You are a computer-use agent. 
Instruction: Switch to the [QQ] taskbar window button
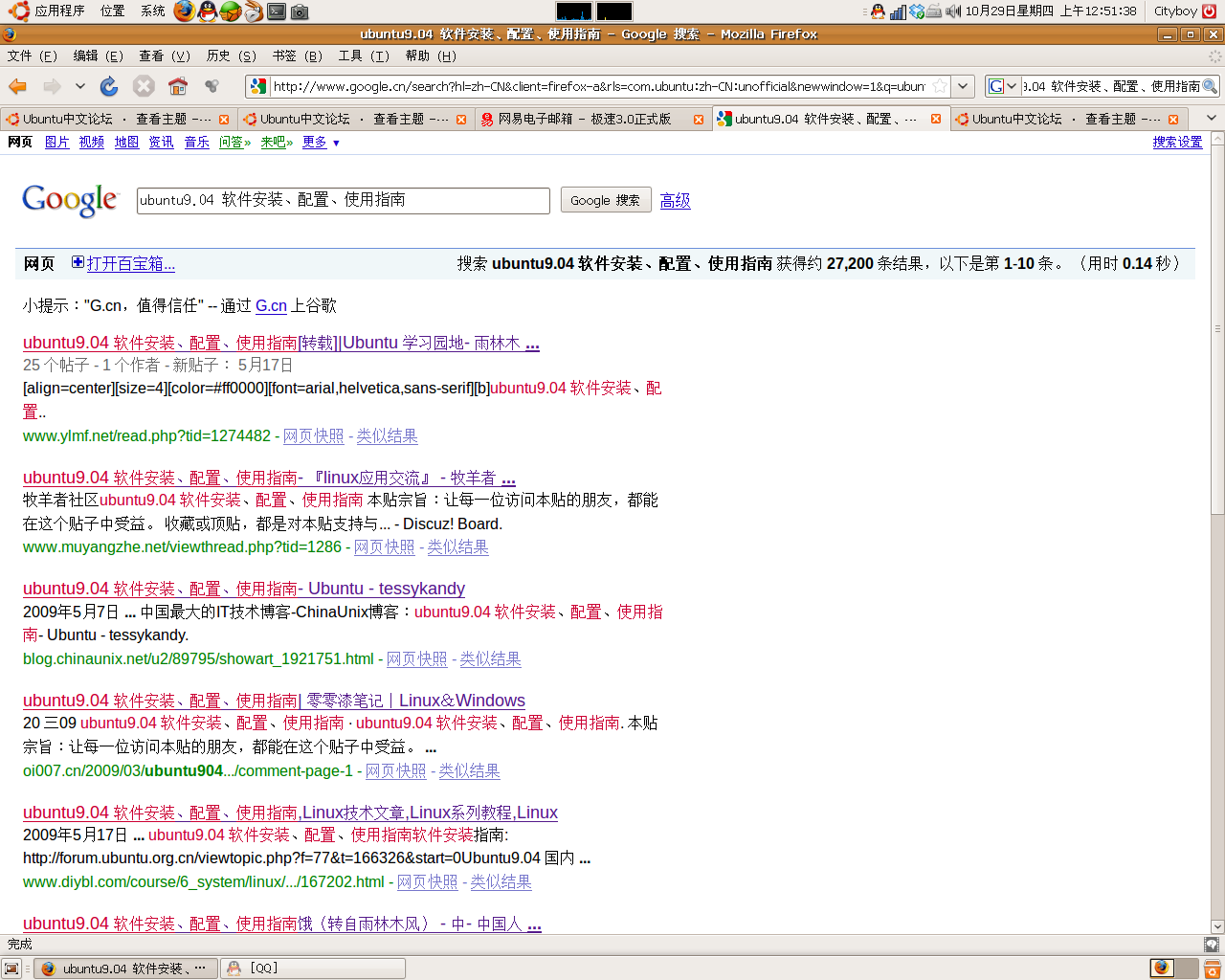click(x=313, y=969)
